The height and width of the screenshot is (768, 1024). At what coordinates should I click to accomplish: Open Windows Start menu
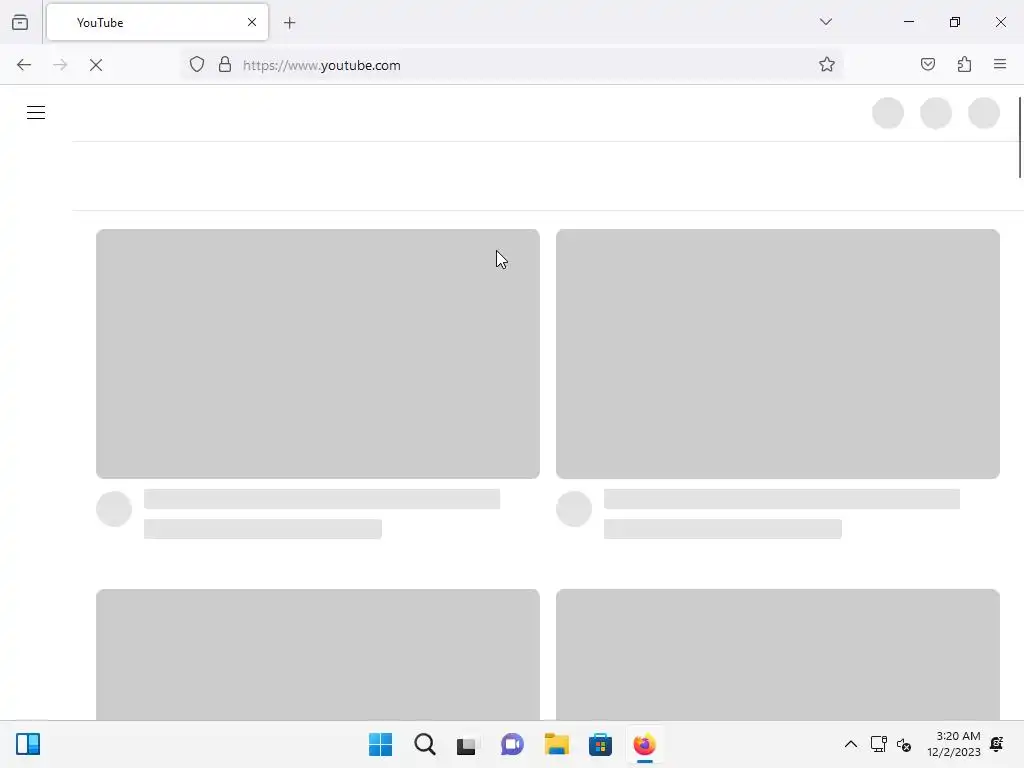(x=380, y=744)
